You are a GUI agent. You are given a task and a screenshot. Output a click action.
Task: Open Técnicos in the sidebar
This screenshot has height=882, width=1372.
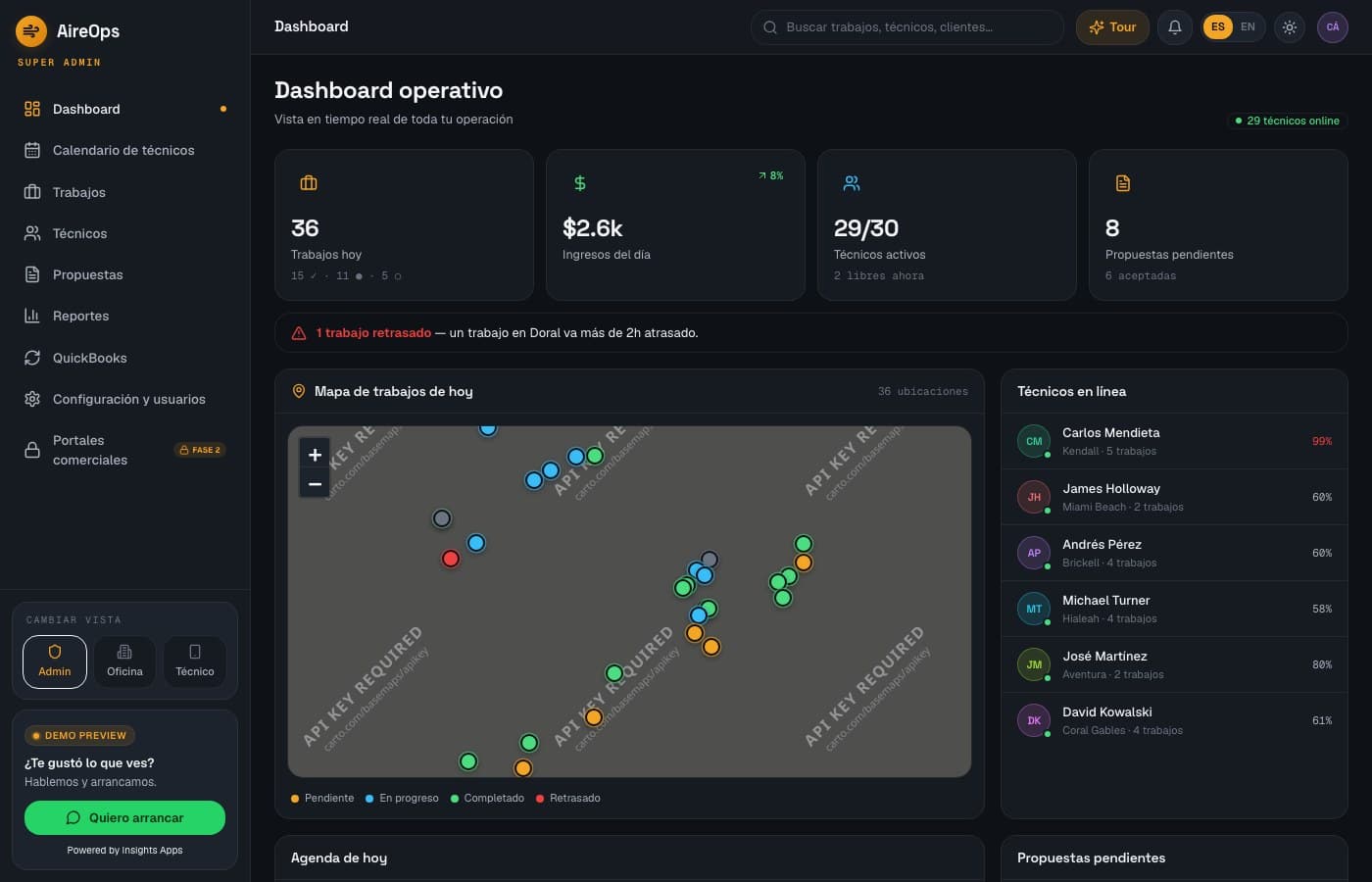(x=125, y=233)
